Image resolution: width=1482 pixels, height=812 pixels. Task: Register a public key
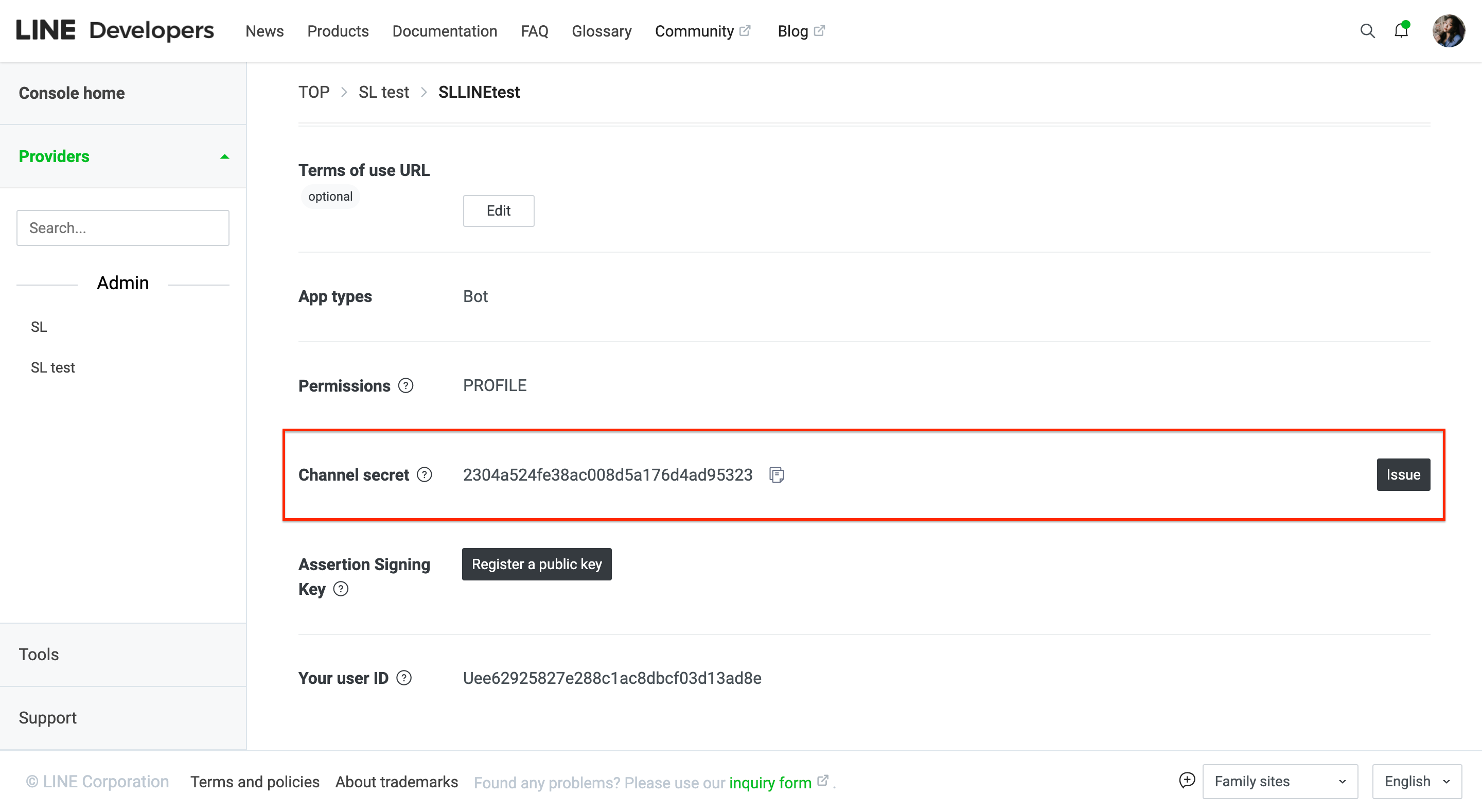pos(537,564)
